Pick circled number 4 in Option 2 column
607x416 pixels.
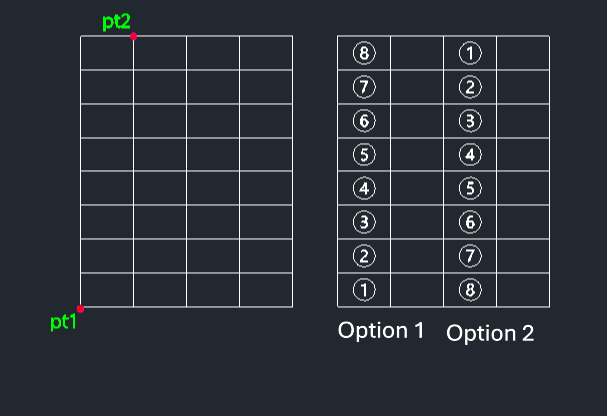(x=470, y=155)
